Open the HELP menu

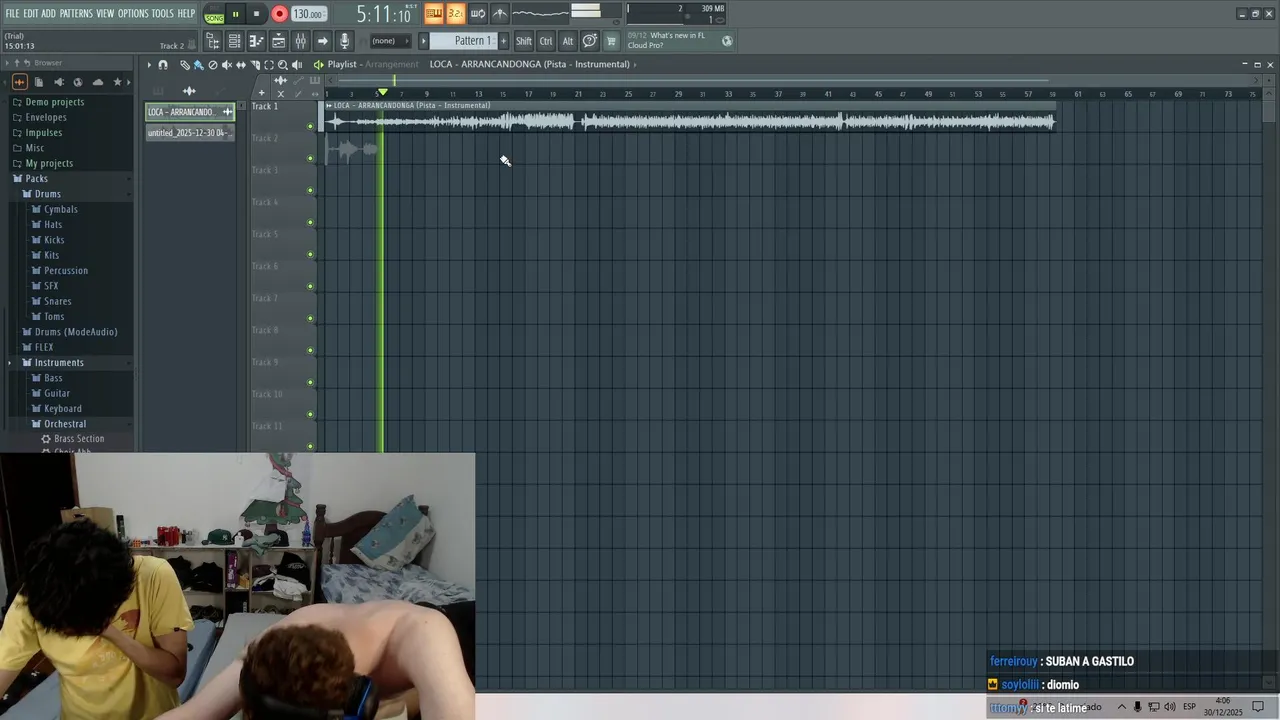tap(187, 14)
